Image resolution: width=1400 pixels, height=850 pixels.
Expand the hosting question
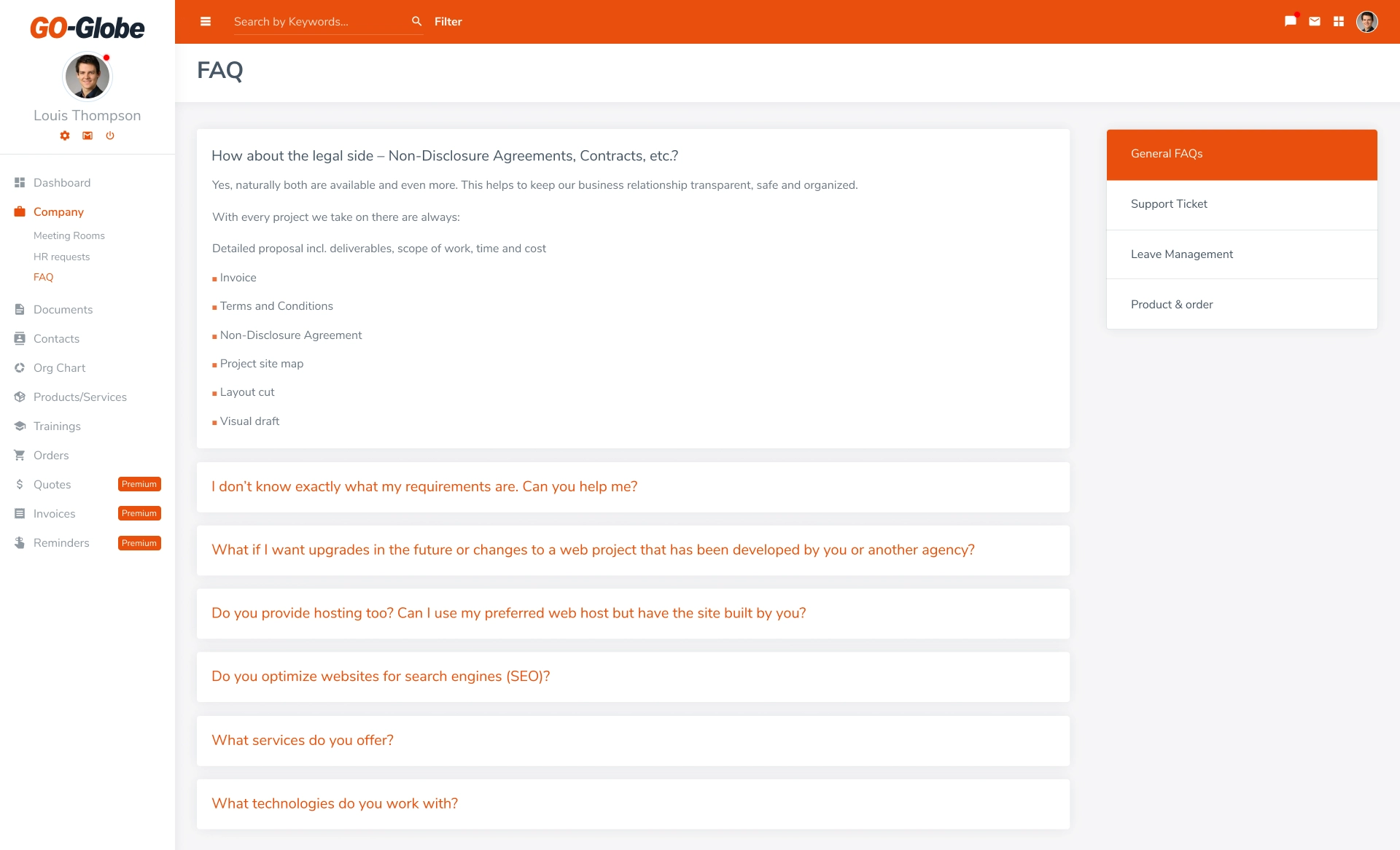(508, 613)
